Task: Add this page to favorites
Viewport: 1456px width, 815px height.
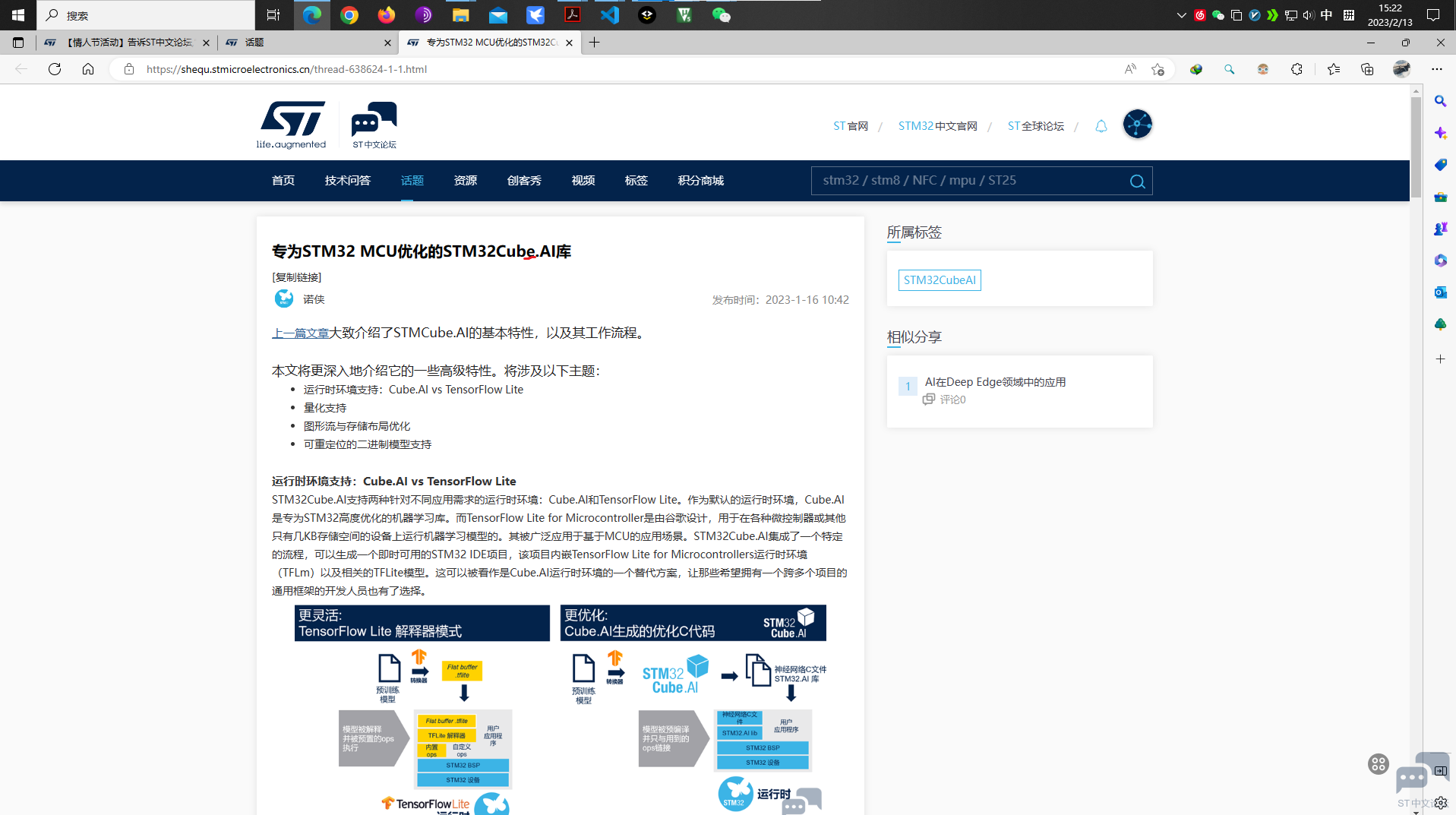Action: (1158, 69)
